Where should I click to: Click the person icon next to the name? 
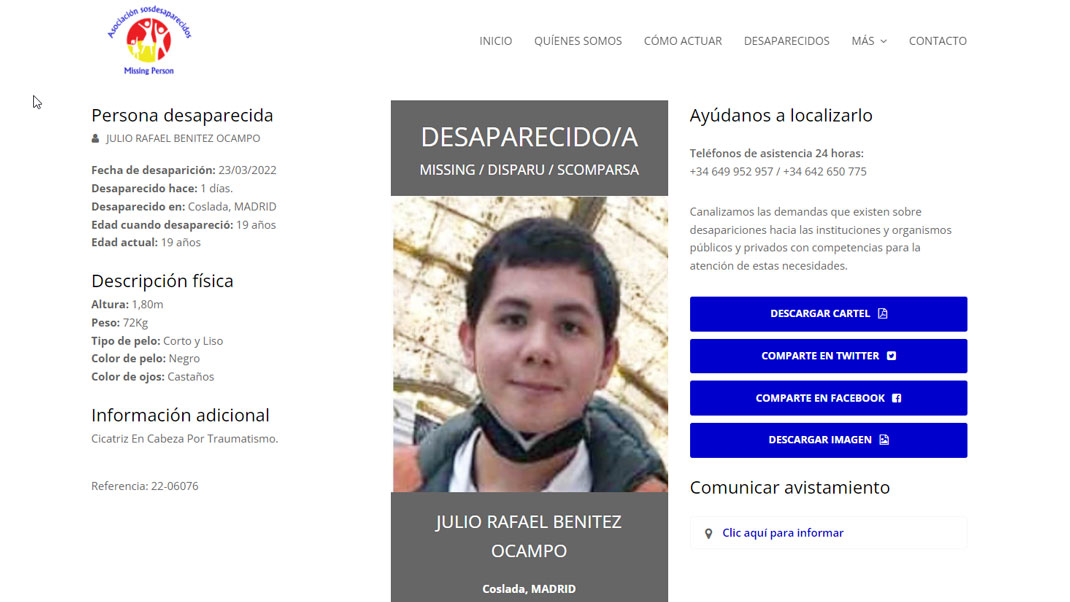pyautogui.click(x=96, y=139)
